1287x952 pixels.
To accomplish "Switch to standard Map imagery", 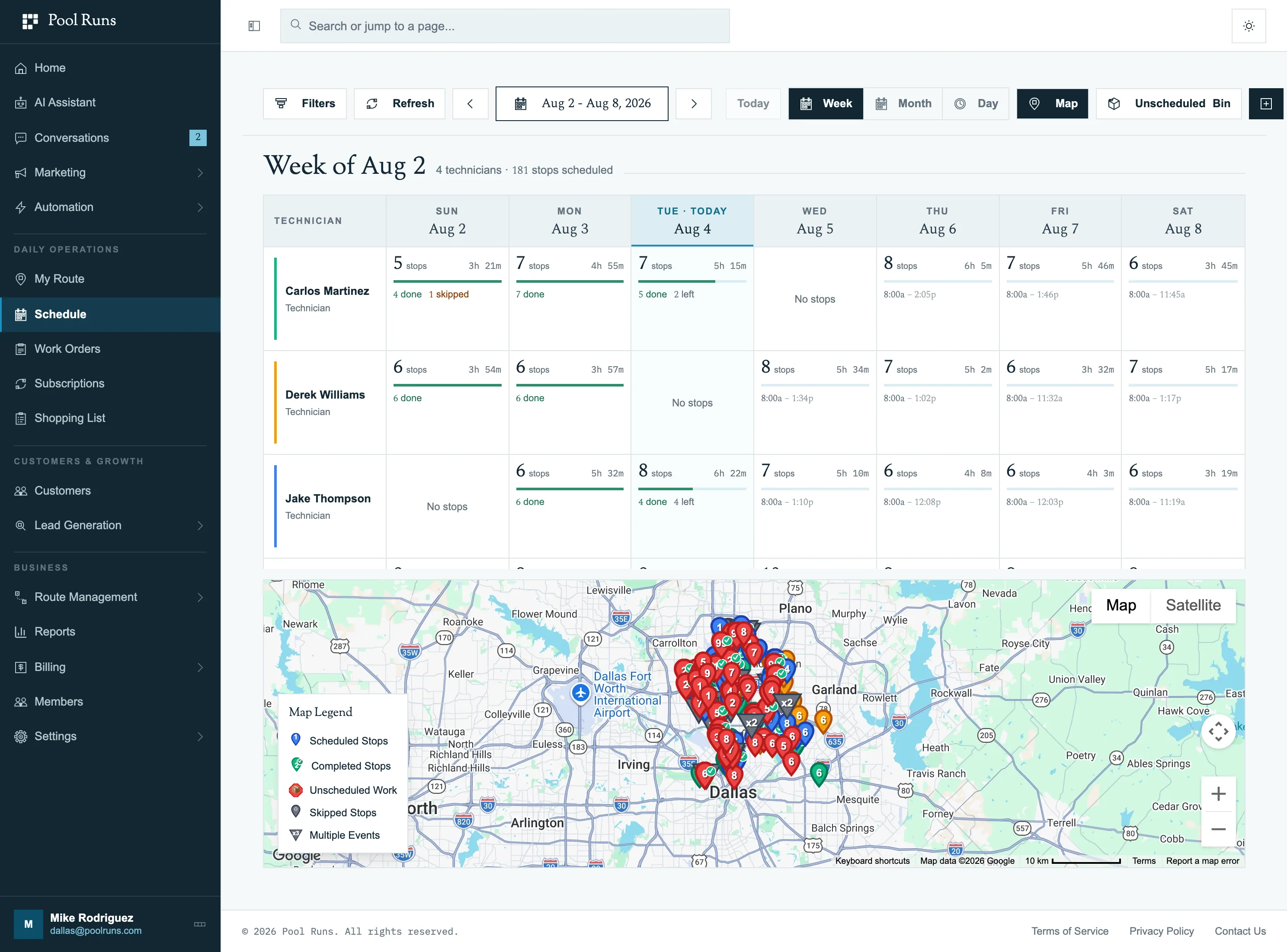I will coord(1121,605).
